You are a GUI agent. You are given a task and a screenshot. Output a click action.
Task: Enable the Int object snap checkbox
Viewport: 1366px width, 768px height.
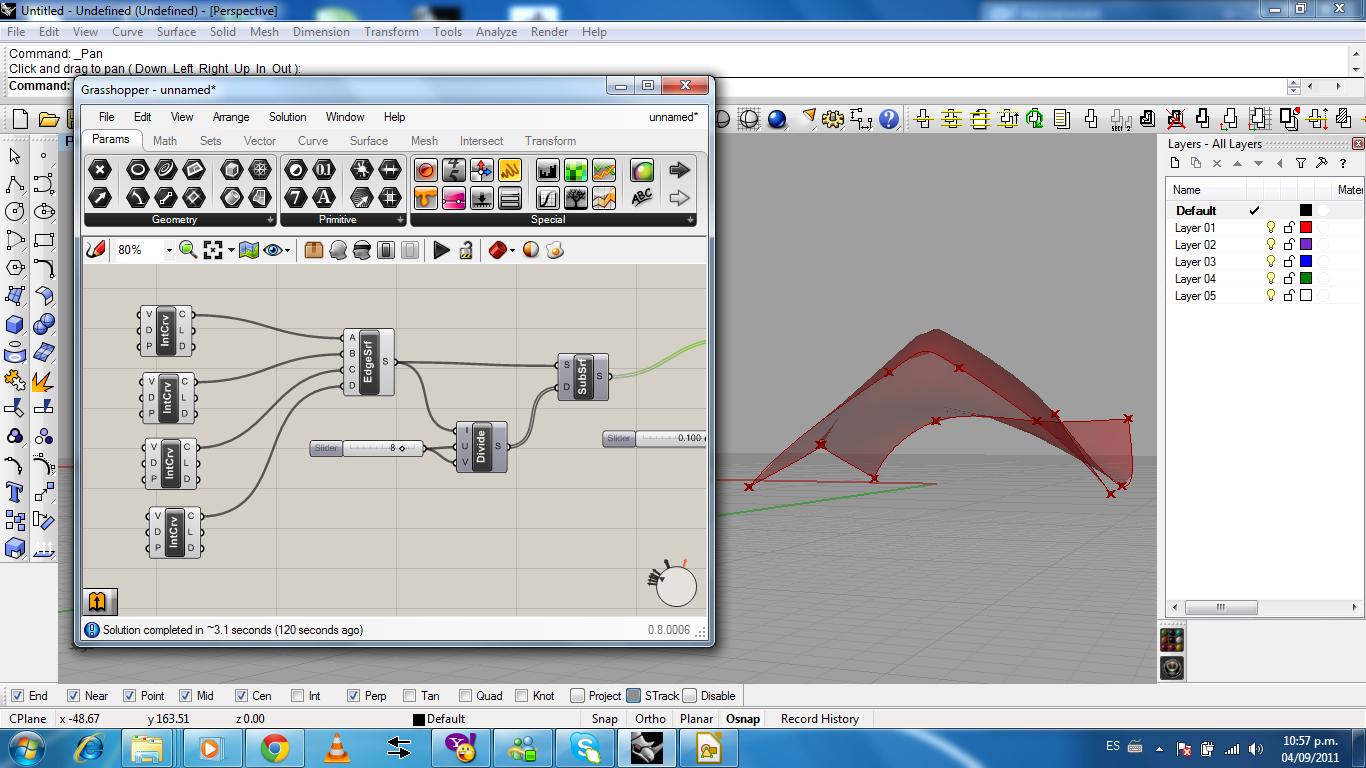point(297,695)
